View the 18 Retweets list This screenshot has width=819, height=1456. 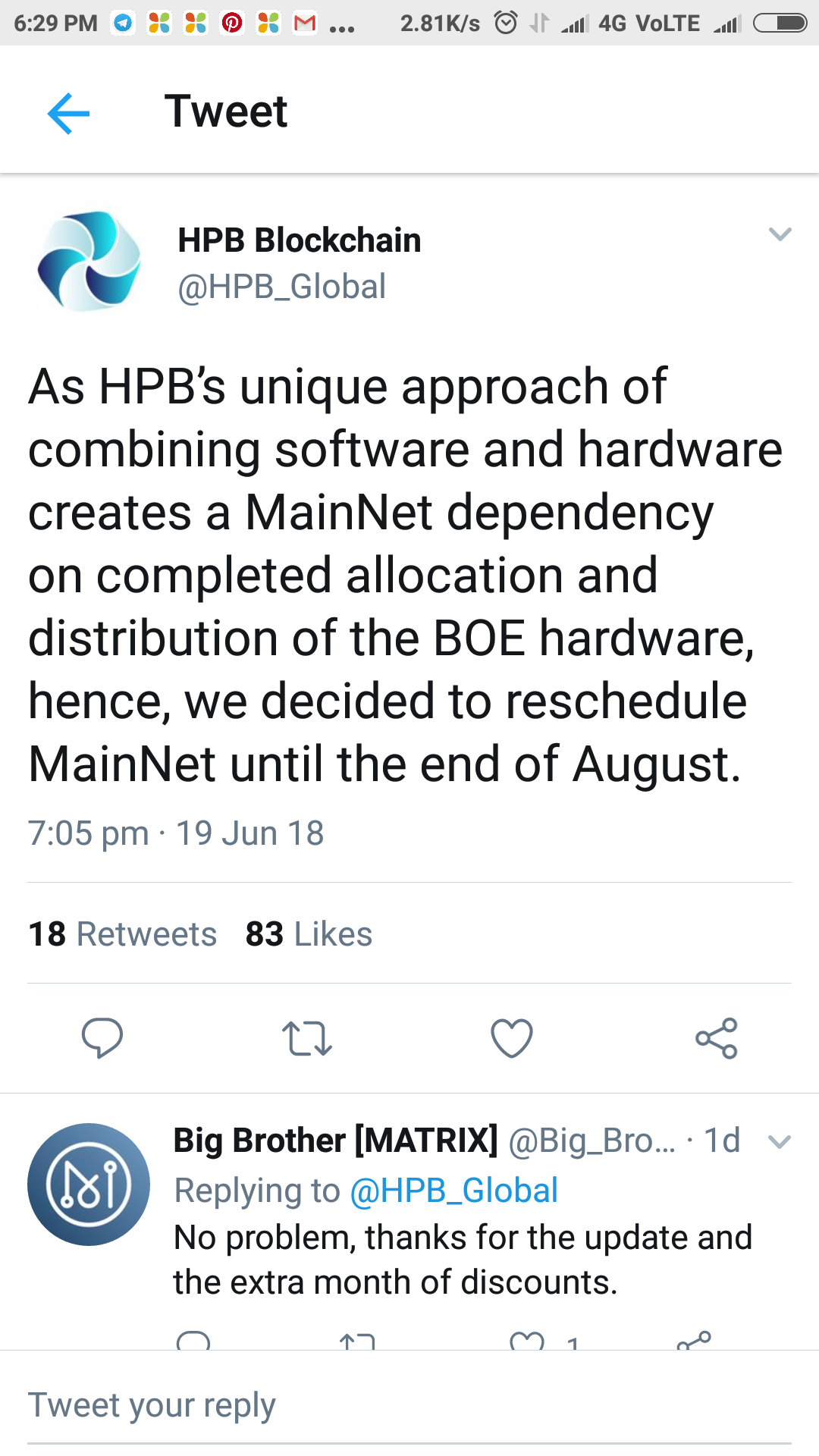pos(123,934)
